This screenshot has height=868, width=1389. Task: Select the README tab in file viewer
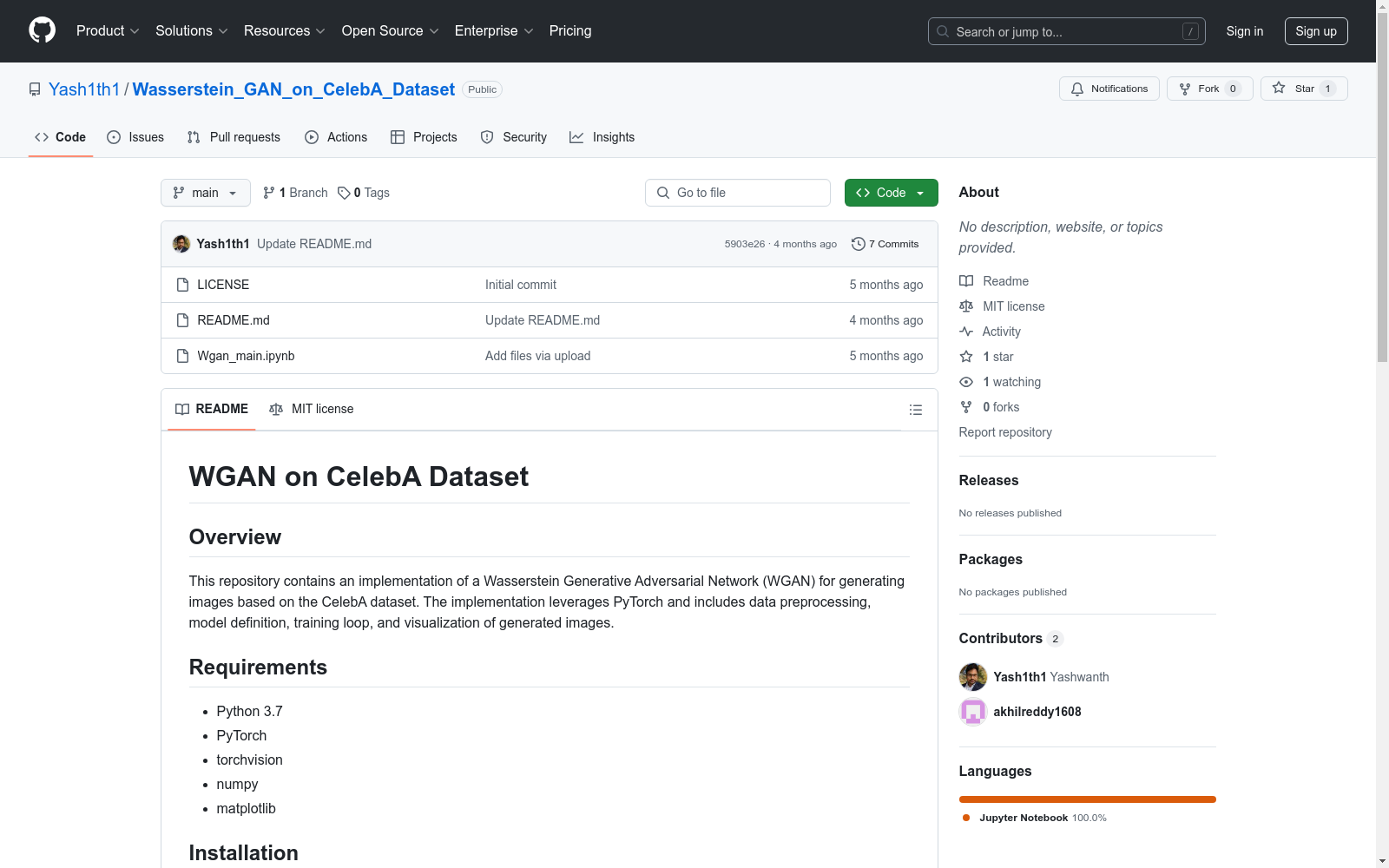(212, 409)
